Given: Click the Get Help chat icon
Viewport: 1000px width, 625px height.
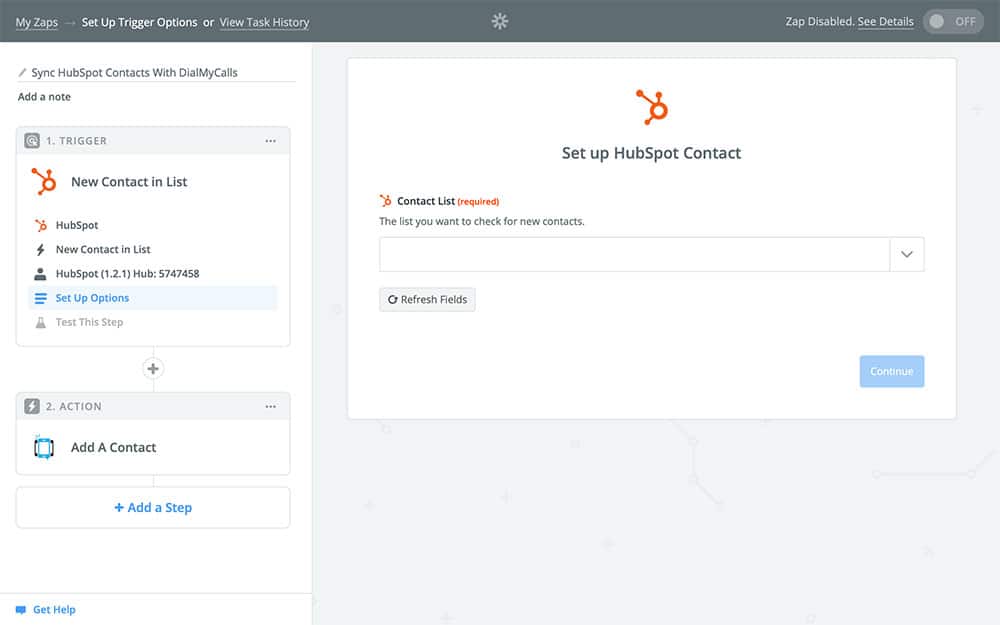Looking at the screenshot, I should (21, 610).
